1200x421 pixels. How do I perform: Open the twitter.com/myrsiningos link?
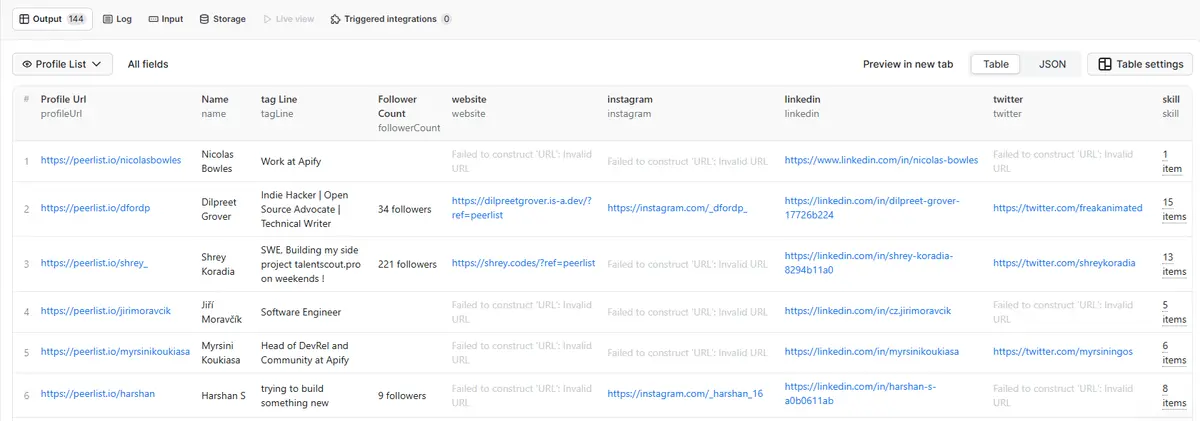pyautogui.click(x=1061, y=352)
